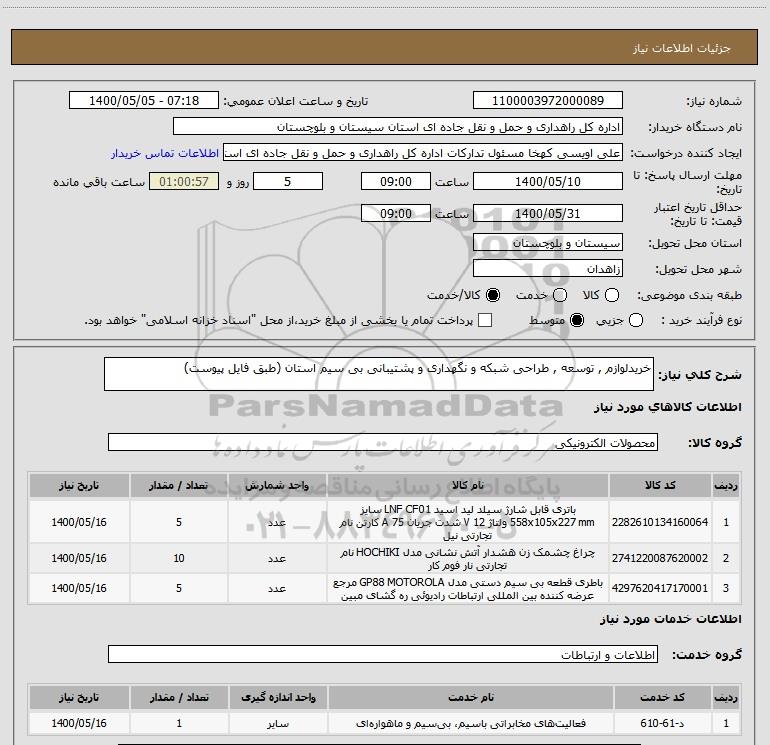This screenshot has height=745, width=770.
Task: Click the delivery city field زاهدان
Action: 548,269
